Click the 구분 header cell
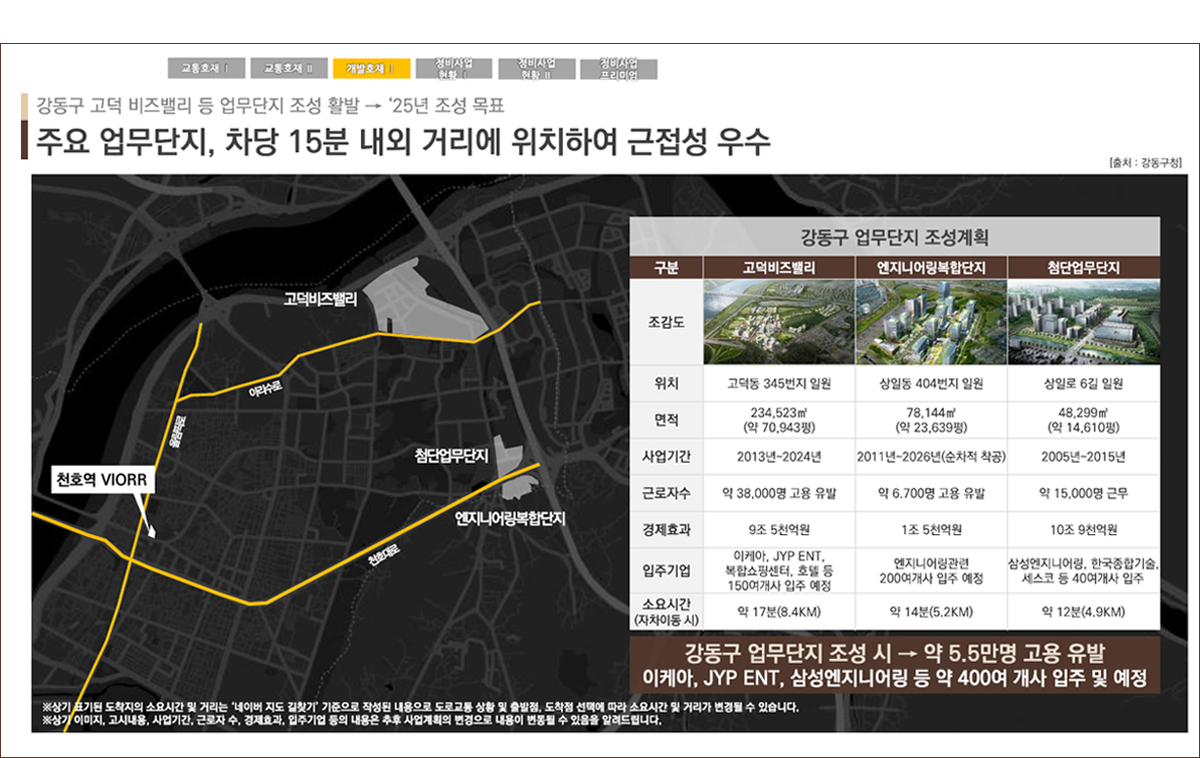The height and width of the screenshot is (758, 1200). [x=667, y=268]
